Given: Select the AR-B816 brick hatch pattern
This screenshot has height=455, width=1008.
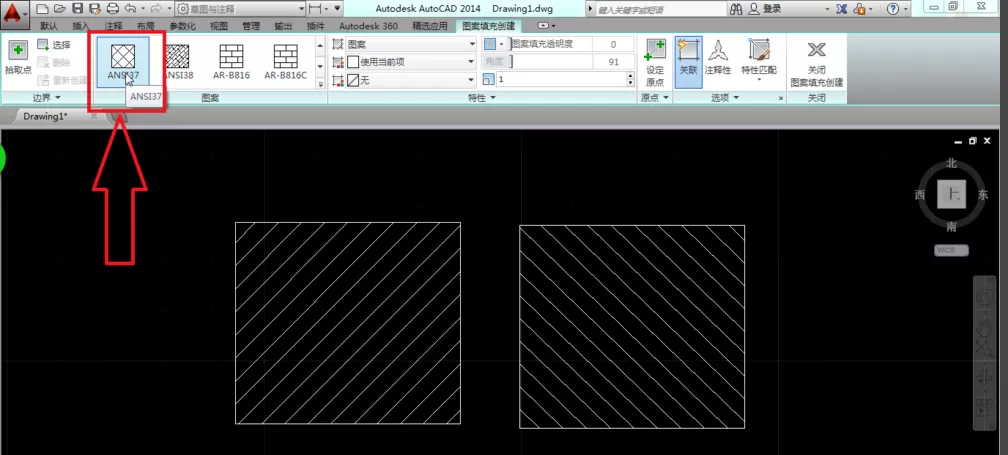Looking at the screenshot, I should [231, 62].
